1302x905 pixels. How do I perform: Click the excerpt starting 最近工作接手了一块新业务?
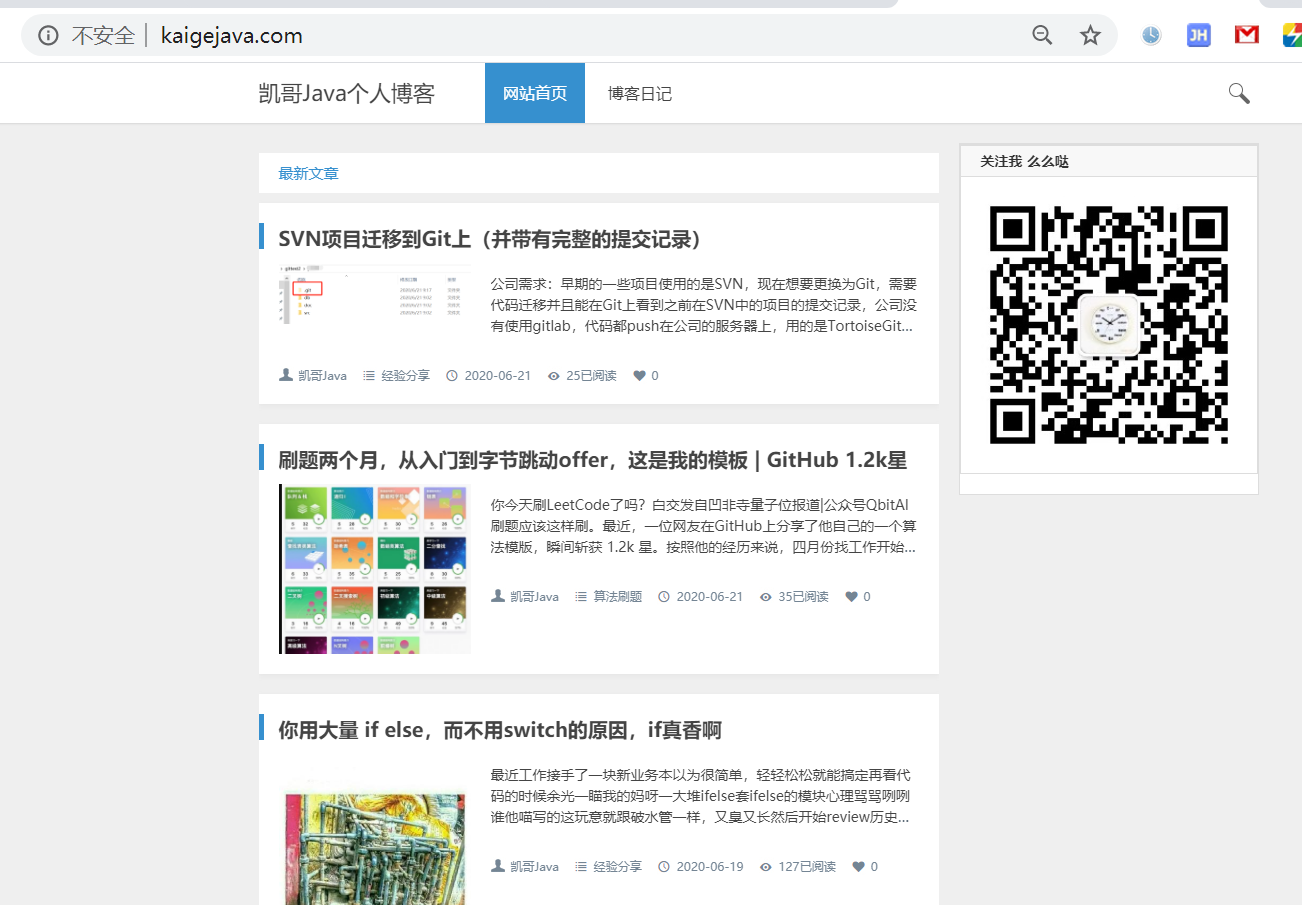pos(700,796)
